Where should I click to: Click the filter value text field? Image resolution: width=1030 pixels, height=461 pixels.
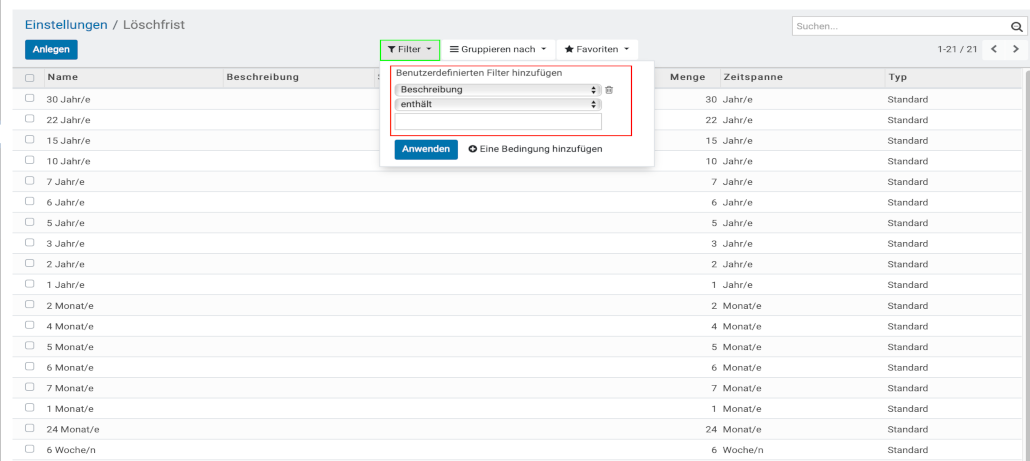click(x=498, y=122)
